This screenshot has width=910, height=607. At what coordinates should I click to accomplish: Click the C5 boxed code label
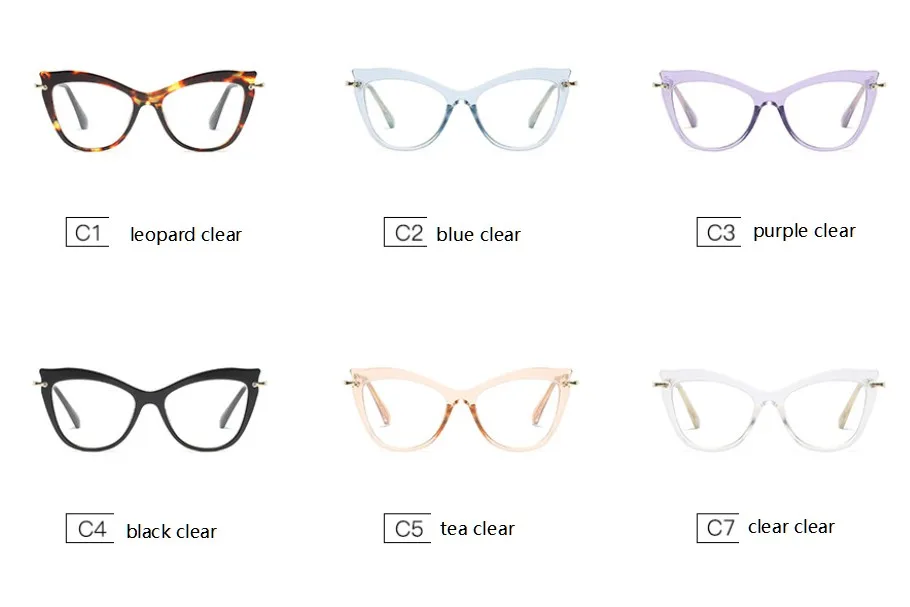point(407,528)
